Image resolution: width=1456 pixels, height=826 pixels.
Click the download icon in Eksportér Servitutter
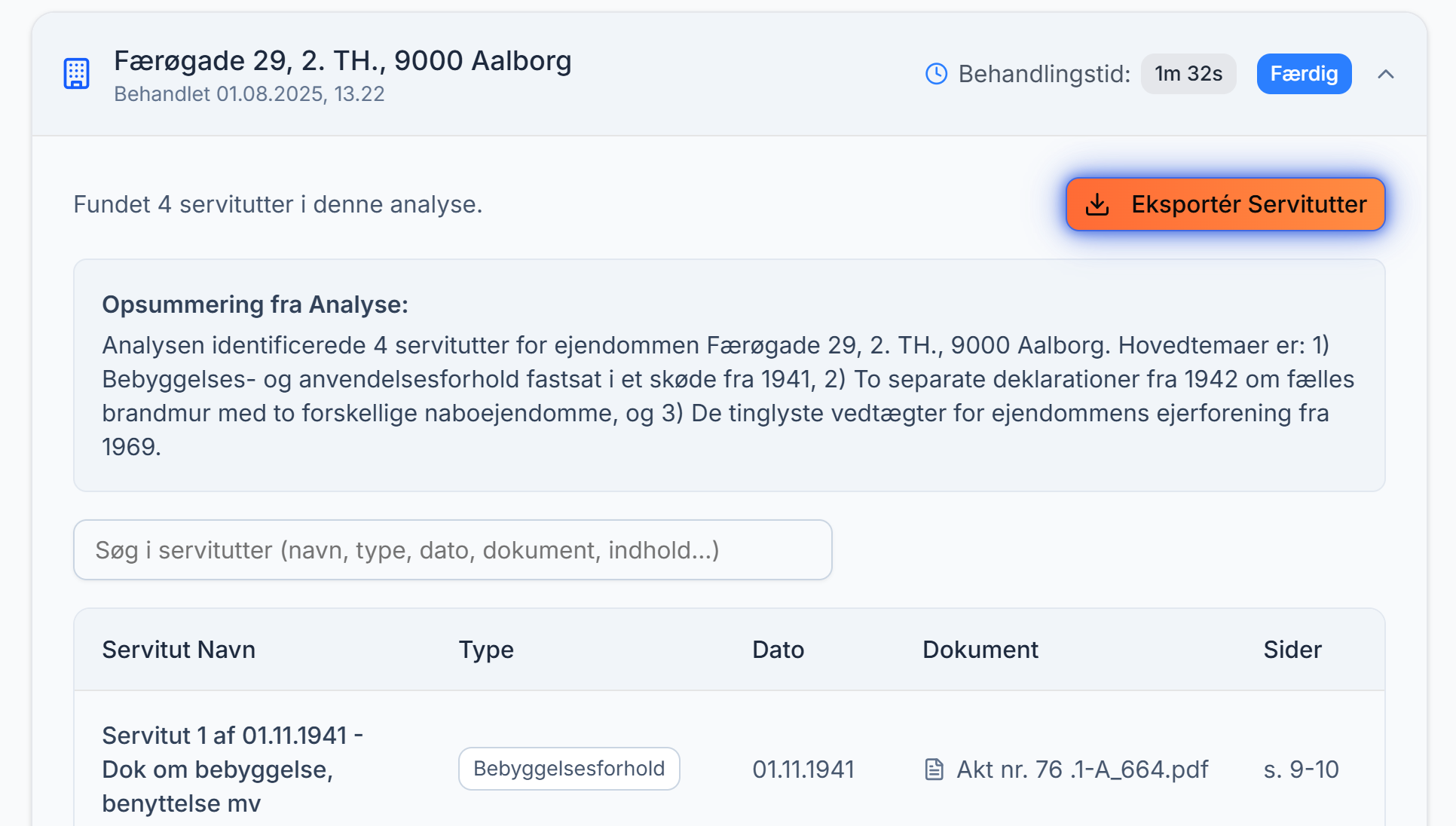[1097, 203]
